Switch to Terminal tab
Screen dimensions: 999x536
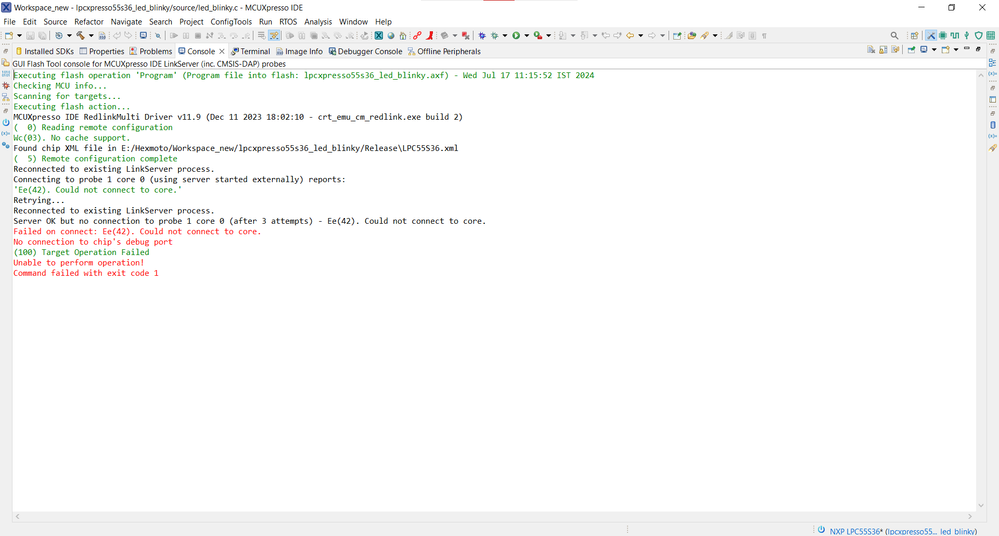point(251,51)
